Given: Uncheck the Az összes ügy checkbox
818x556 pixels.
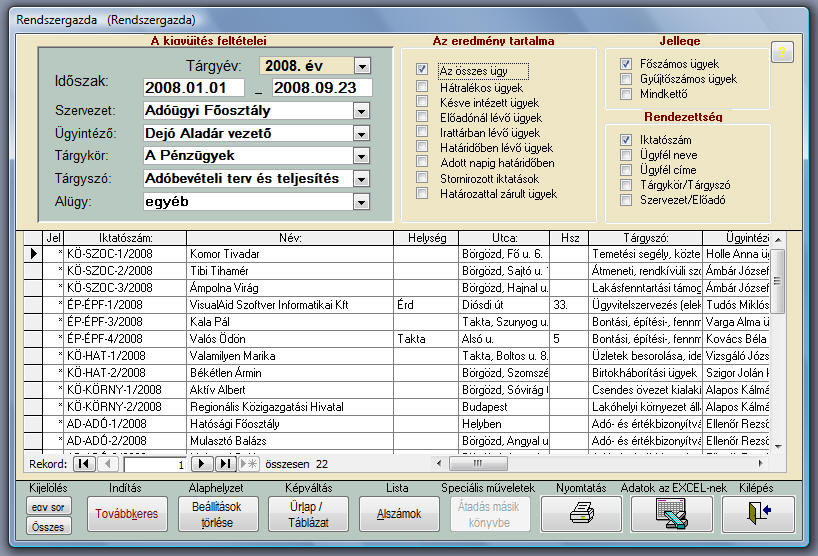Looking at the screenshot, I should point(422,69).
